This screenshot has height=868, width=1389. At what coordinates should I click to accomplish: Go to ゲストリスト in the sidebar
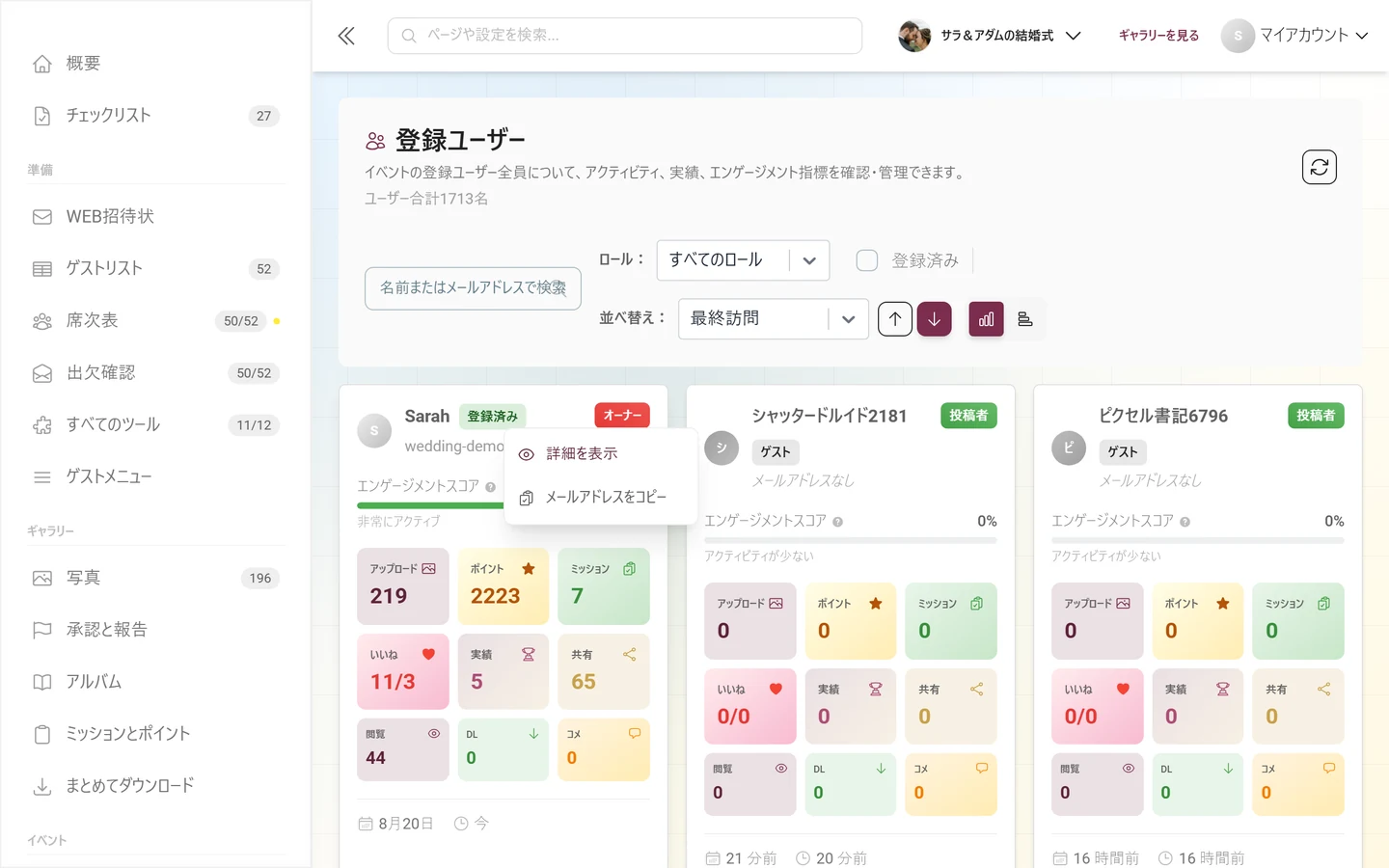(156, 269)
